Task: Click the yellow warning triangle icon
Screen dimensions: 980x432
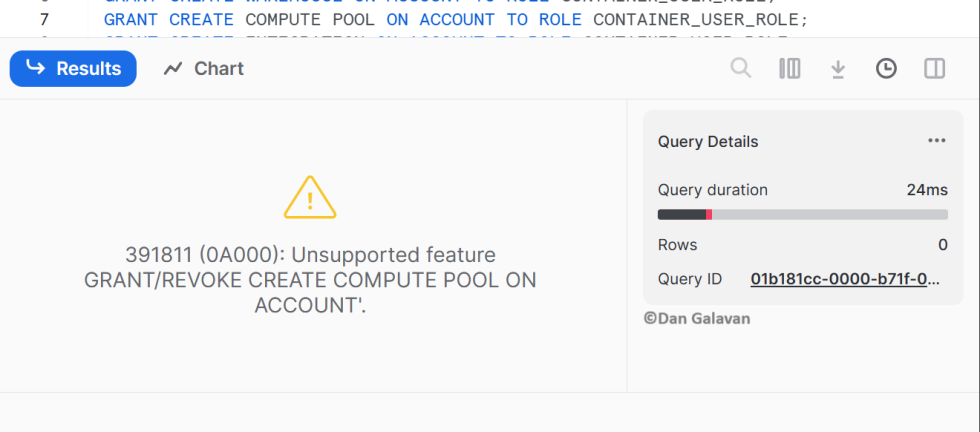Action: pos(310,198)
